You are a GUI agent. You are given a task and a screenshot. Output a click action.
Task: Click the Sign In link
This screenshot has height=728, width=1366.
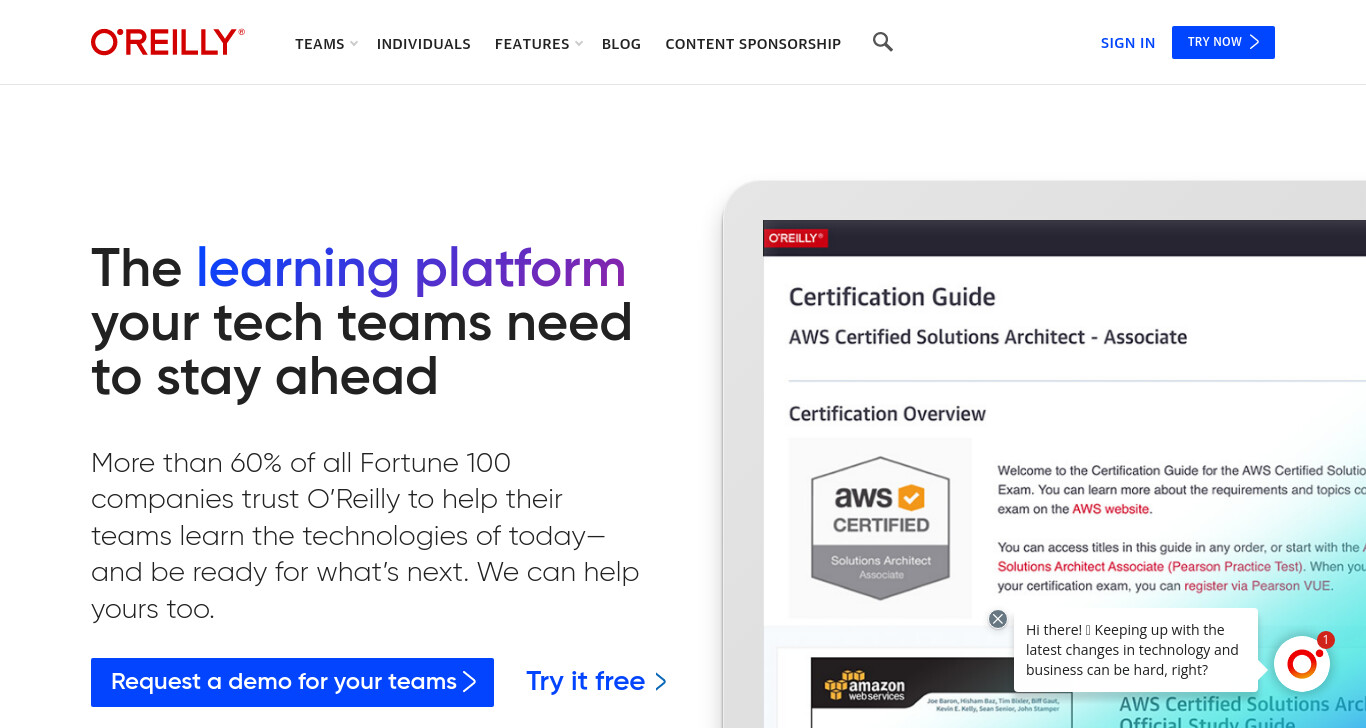1128,43
